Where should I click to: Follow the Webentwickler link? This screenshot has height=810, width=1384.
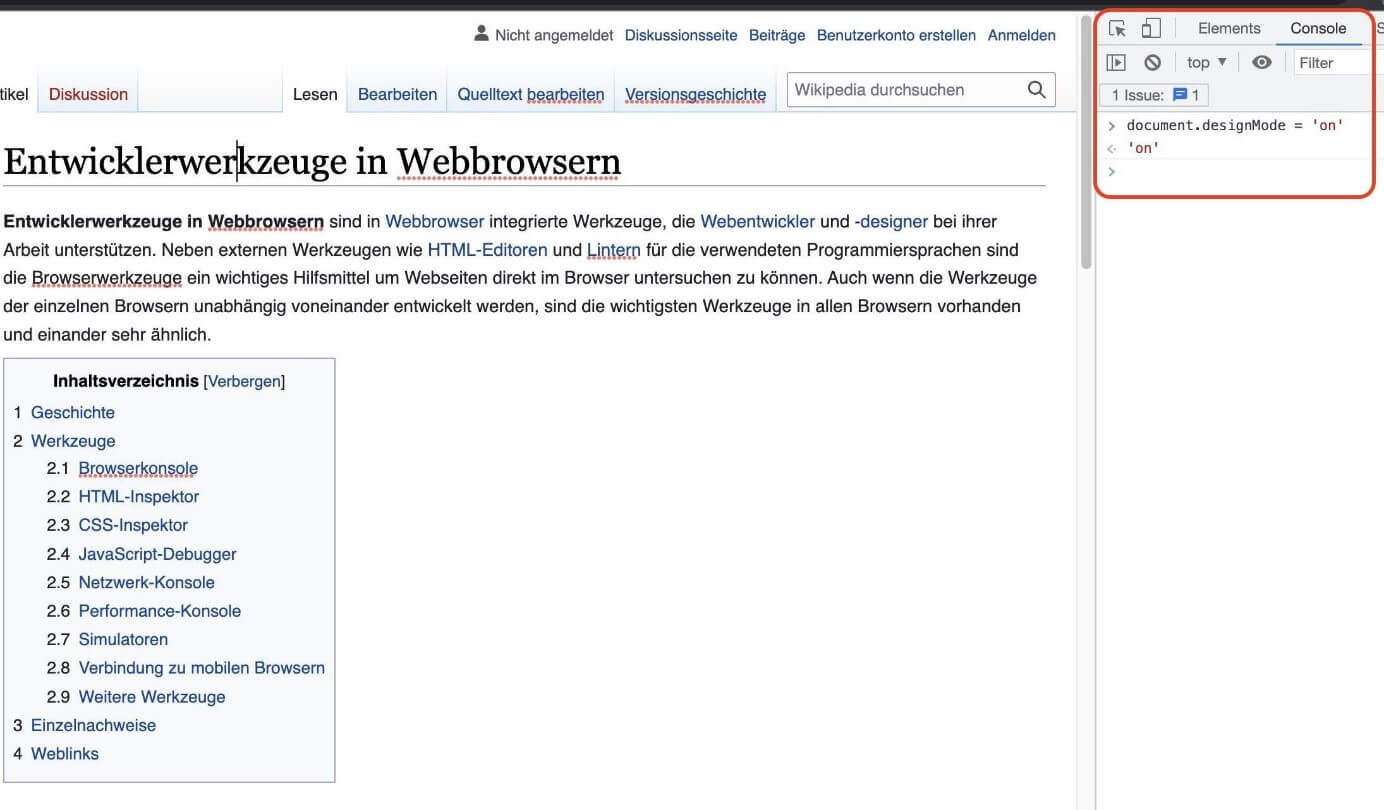point(758,221)
